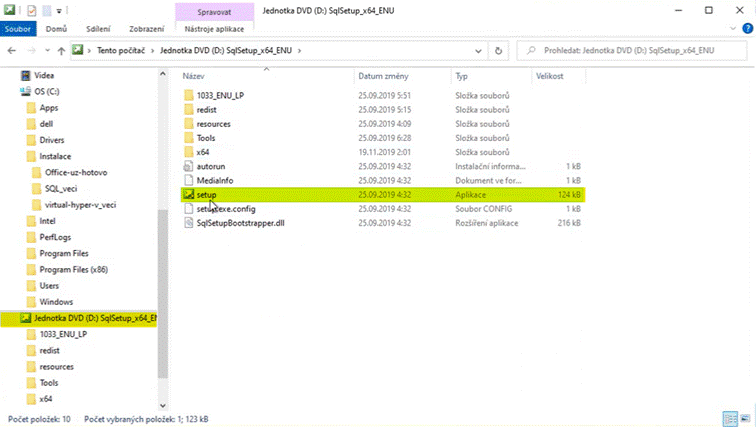Screen dimensions: 756x427
Task: Click the Jednotka DVD breadcrumb in address bar
Action: pyautogui.click(x=226, y=50)
